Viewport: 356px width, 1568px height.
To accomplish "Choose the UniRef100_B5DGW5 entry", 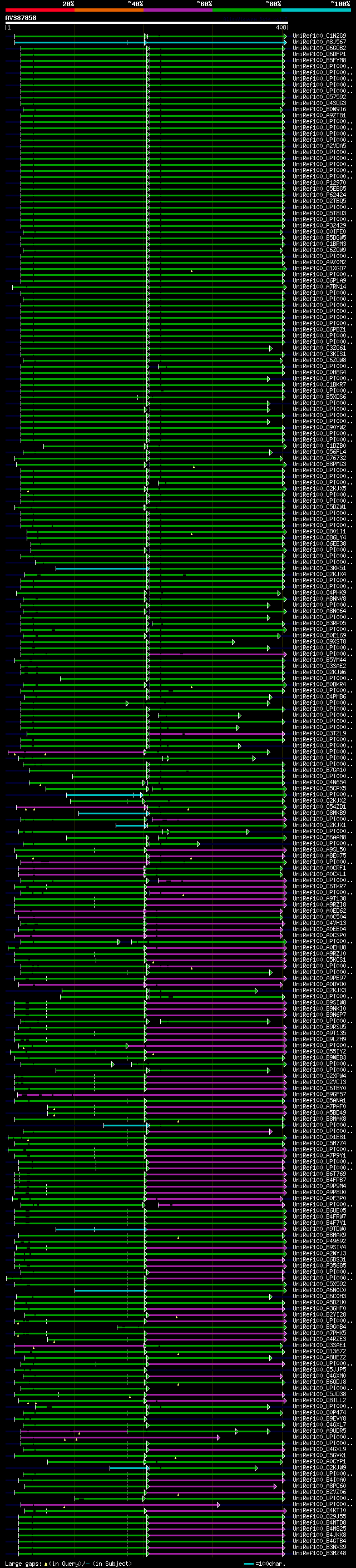I will (319, 238).
